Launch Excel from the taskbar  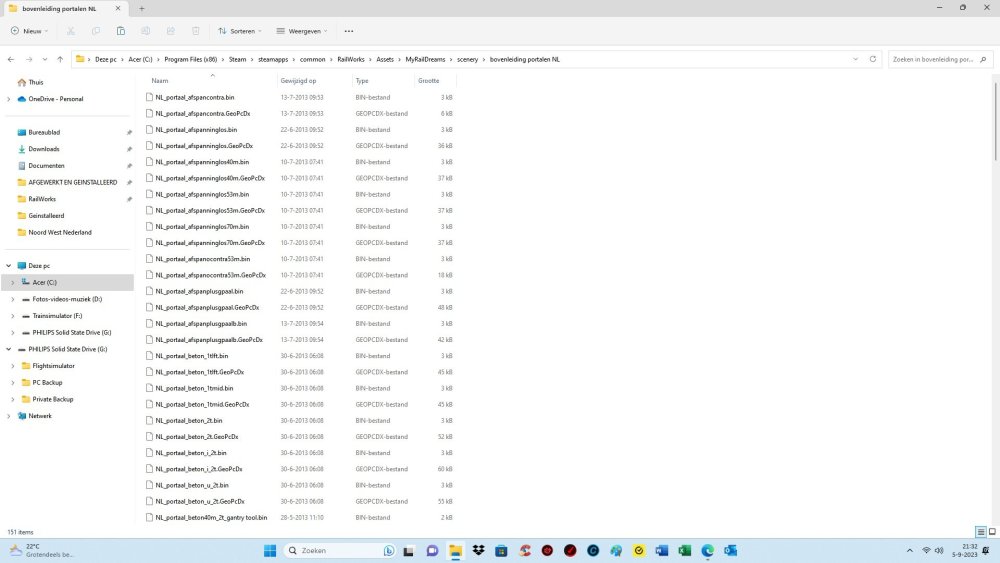[x=685, y=551]
